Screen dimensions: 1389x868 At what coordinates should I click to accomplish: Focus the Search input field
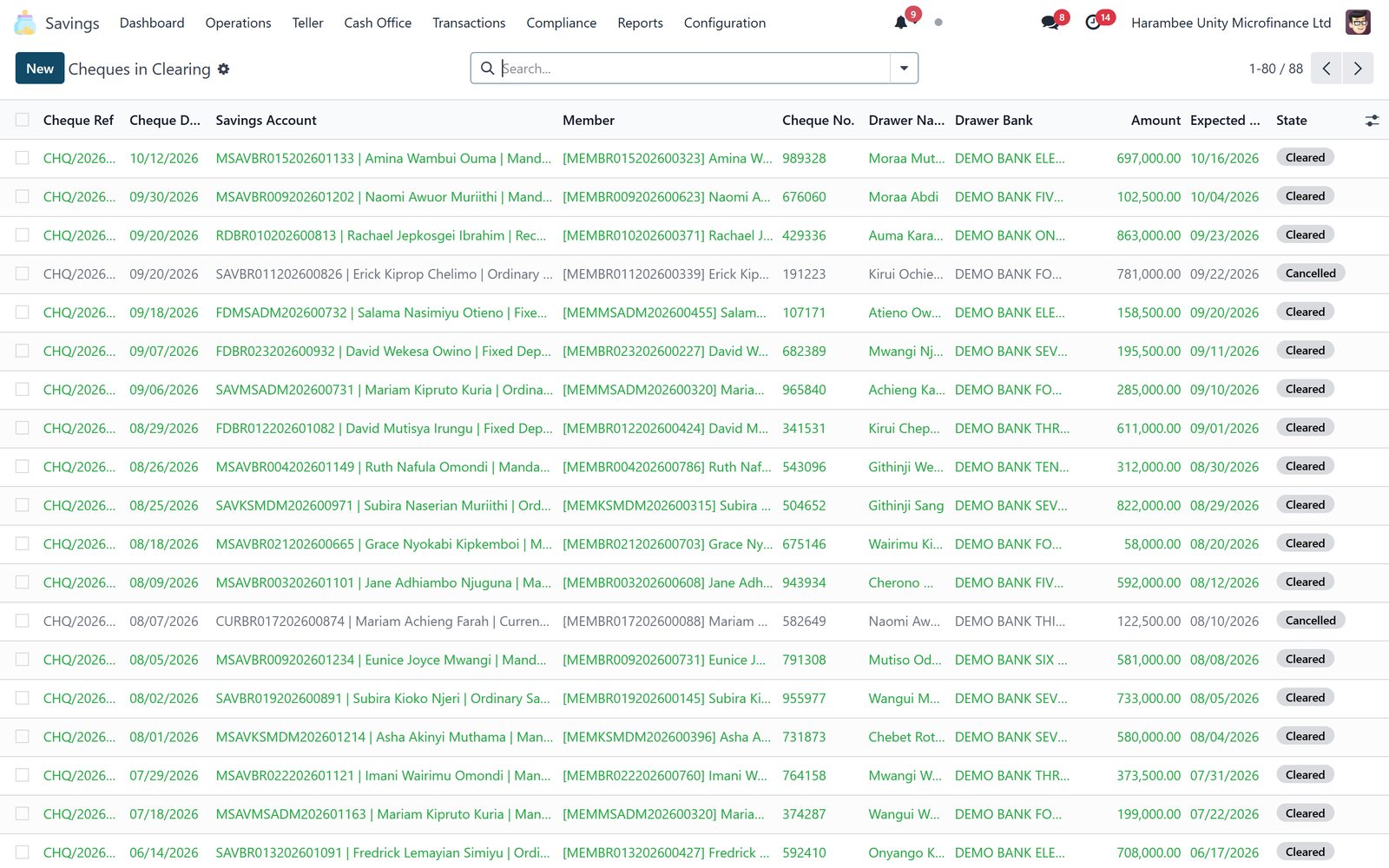click(694, 69)
